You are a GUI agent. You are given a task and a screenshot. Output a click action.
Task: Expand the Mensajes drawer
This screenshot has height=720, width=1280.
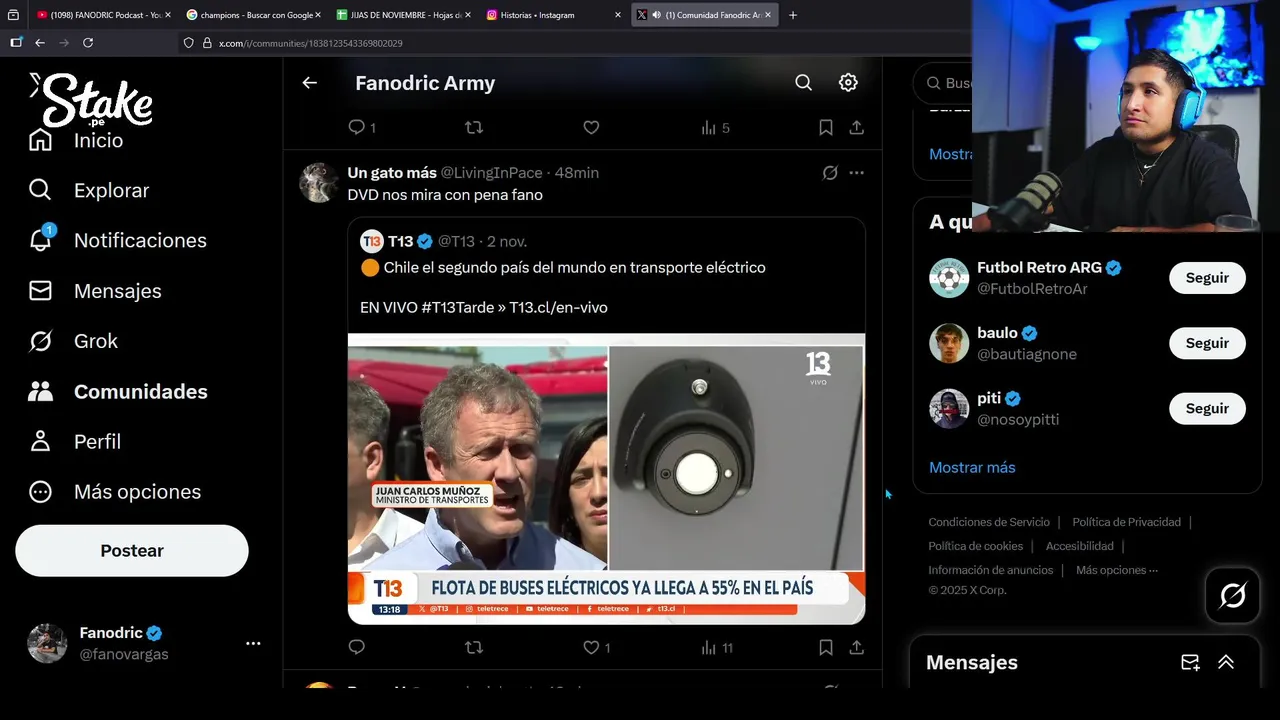(x=1226, y=662)
